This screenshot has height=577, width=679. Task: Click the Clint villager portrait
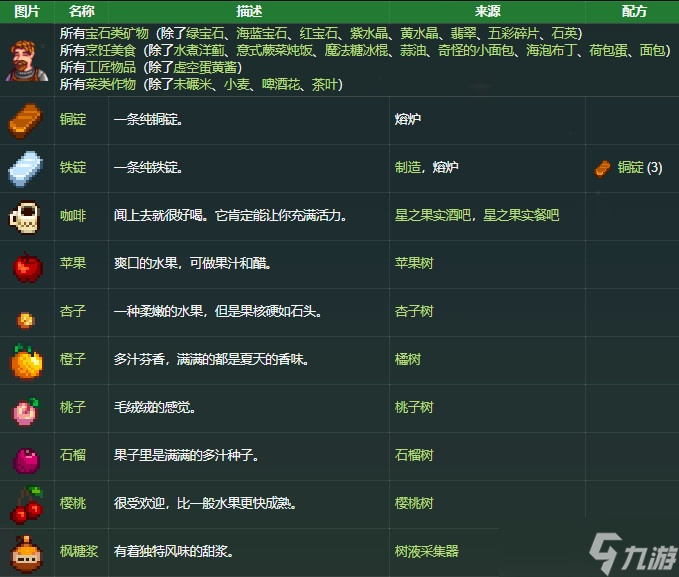tap(27, 61)
